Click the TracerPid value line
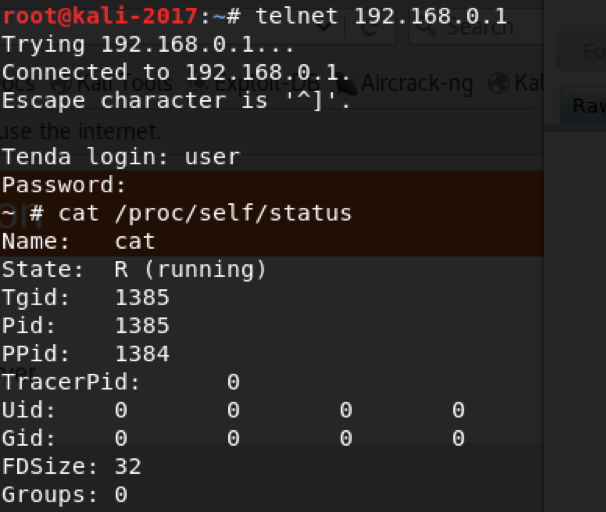 click(121, 382)
